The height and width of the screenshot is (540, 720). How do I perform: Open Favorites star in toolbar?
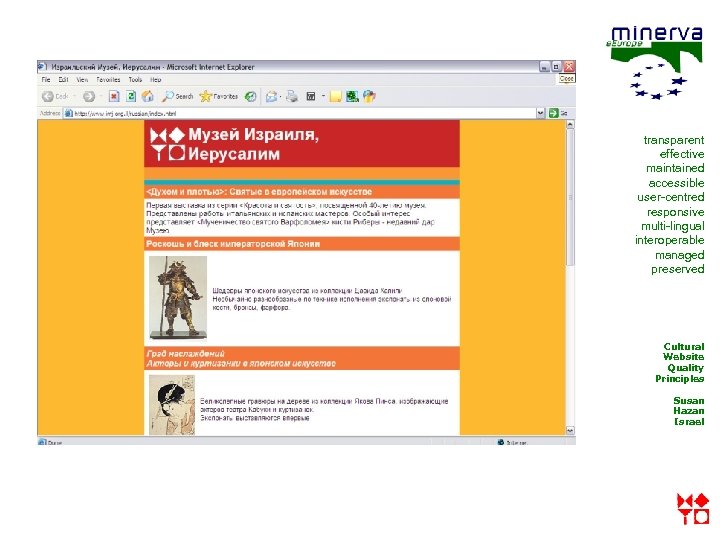coord(219,96)
